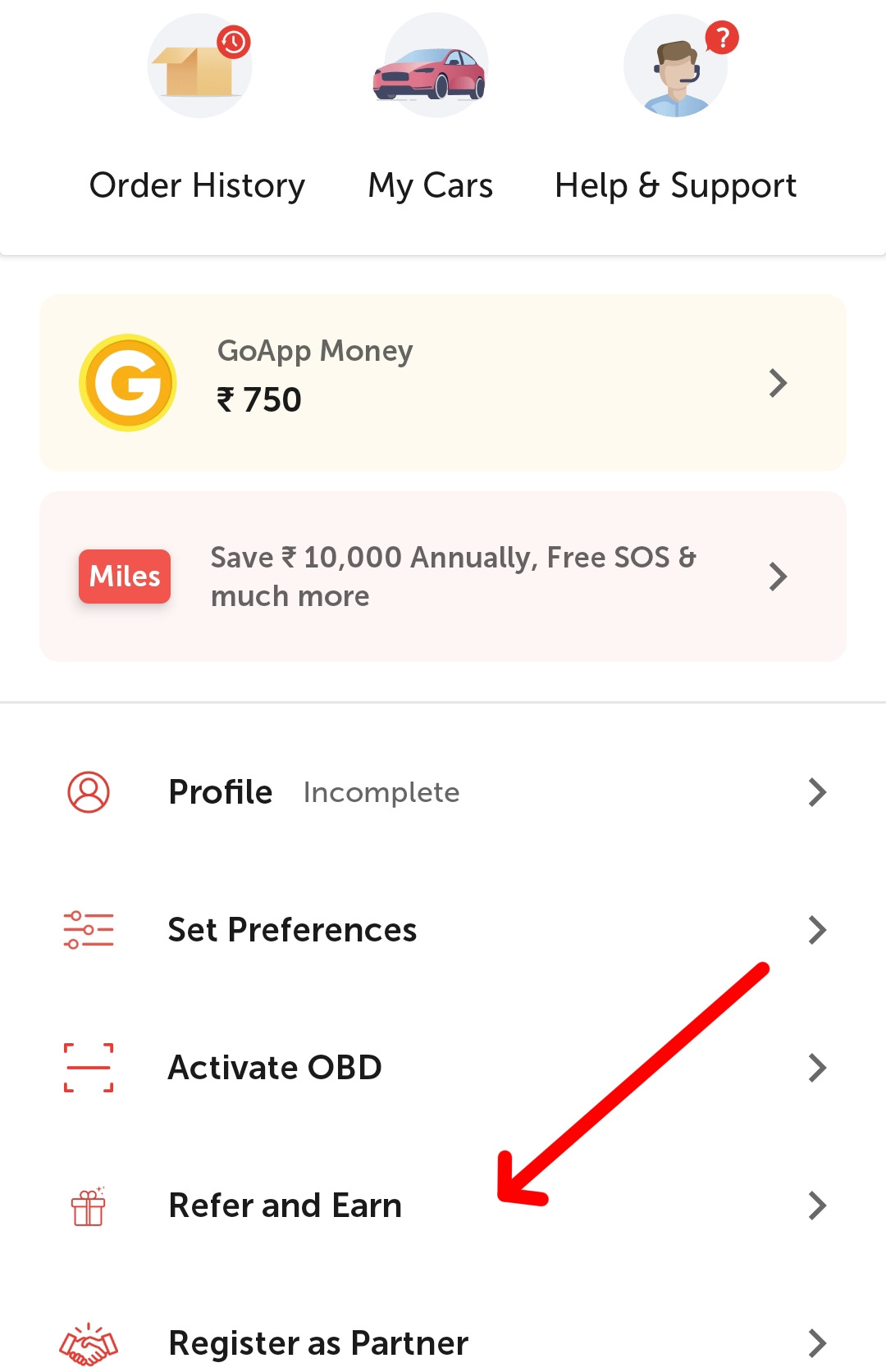The height and width of the screenshot is (1372, 886).
Task: Tap the Refer and Earn gift icon
Action: click(x=89, y=1206)
